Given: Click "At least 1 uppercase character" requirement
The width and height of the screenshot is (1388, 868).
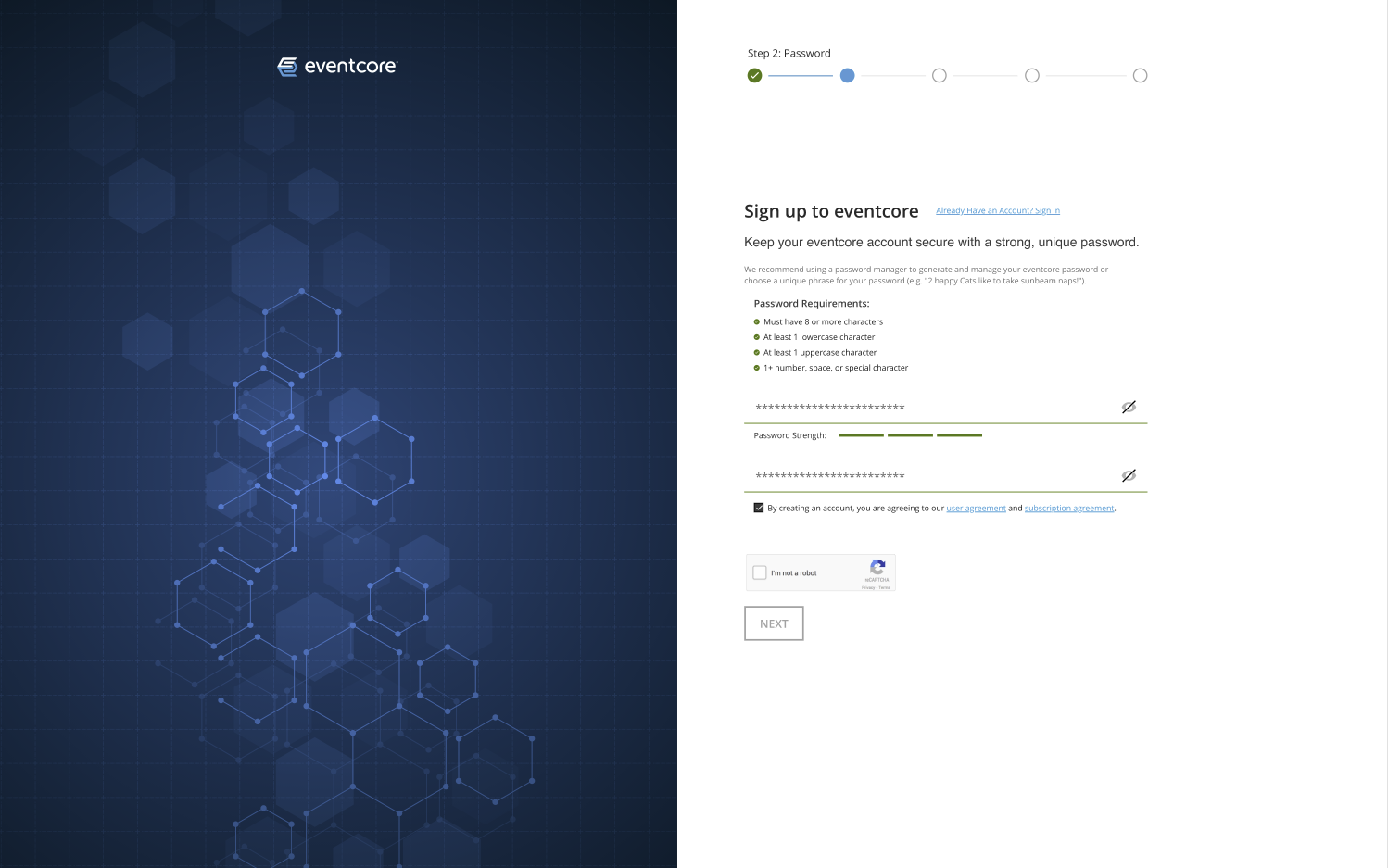Looking at the screenshot, I should [820, 353].
